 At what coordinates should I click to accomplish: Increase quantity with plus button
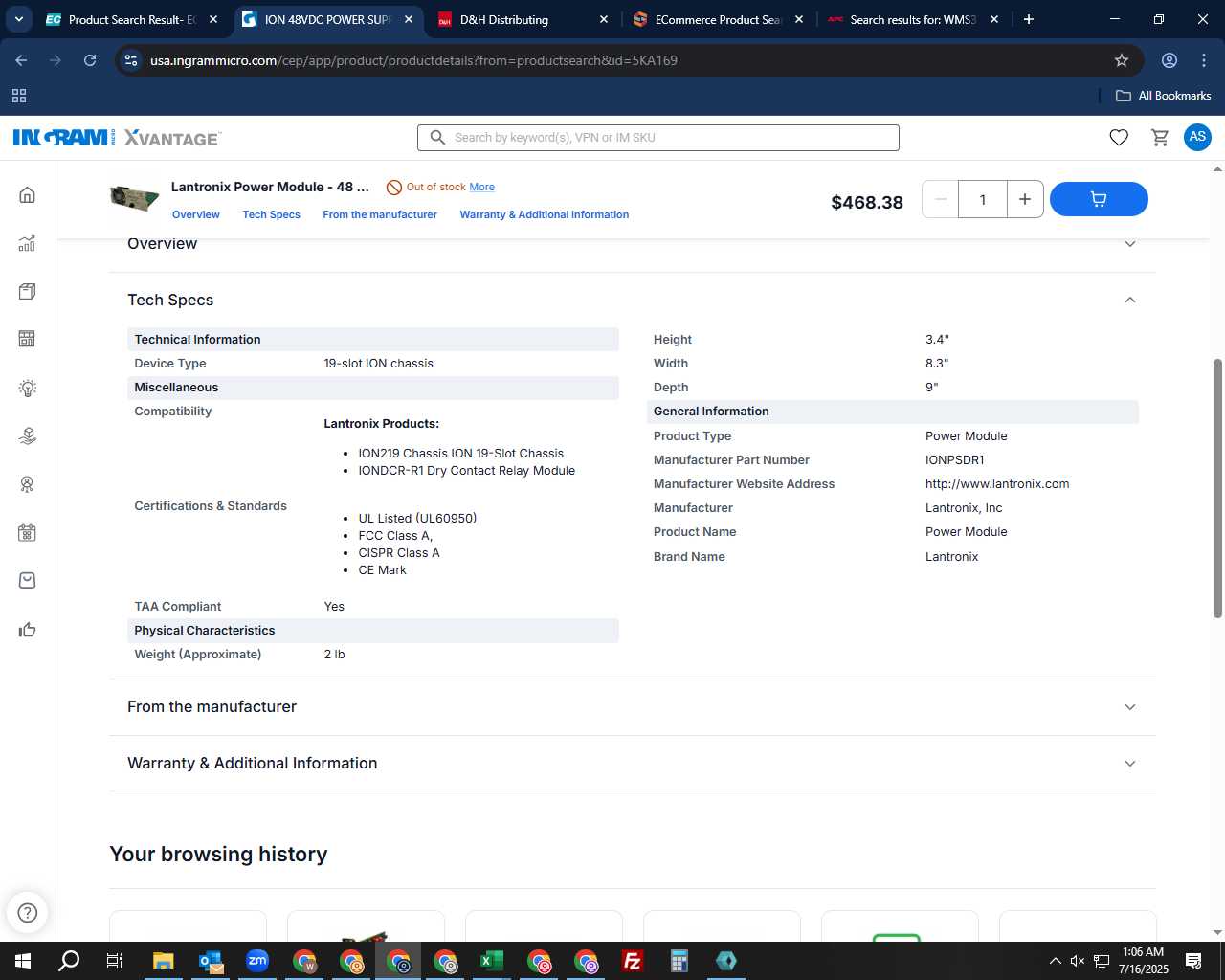coord(1025,199)
